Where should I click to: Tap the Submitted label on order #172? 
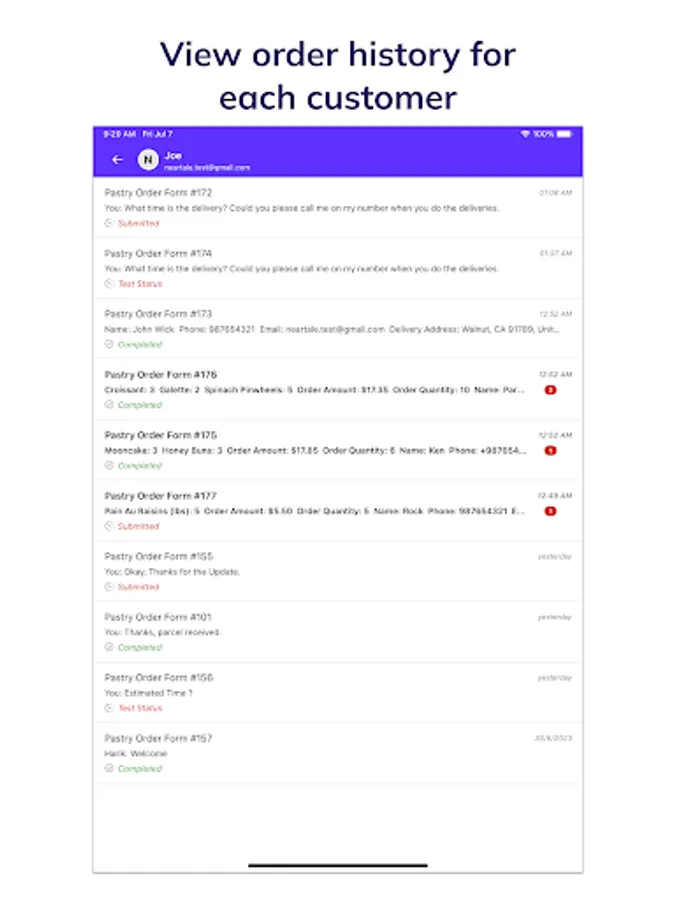[x=138, y=223]
